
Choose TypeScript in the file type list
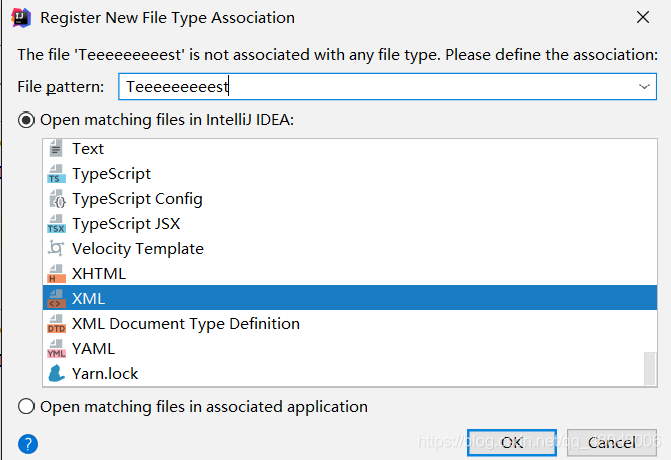point(350,174)
